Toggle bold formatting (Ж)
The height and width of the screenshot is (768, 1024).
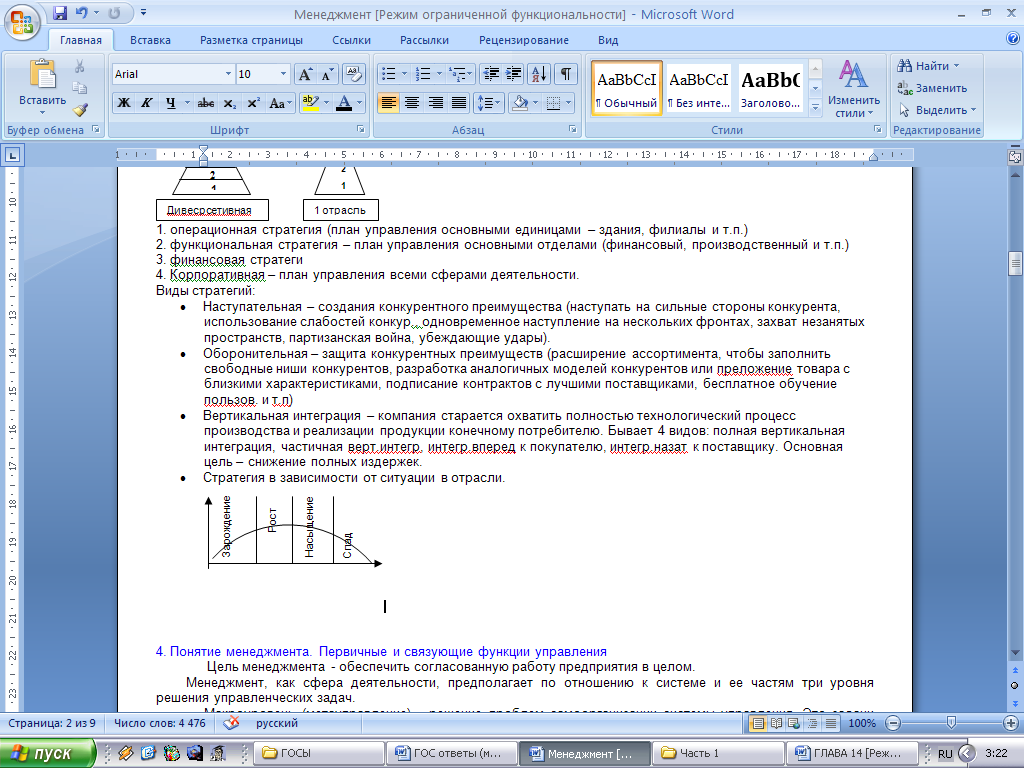click(123, 103)
